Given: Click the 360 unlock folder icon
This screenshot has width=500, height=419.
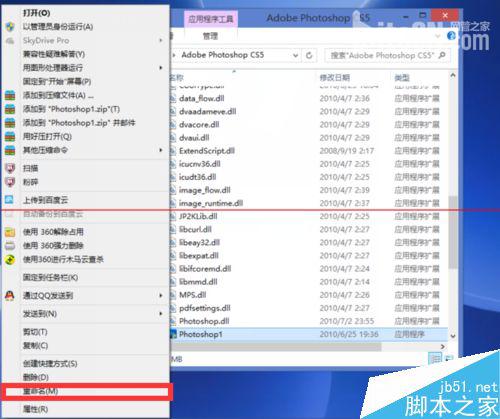Looking at the screenshot, I should [x=10, y=232].
